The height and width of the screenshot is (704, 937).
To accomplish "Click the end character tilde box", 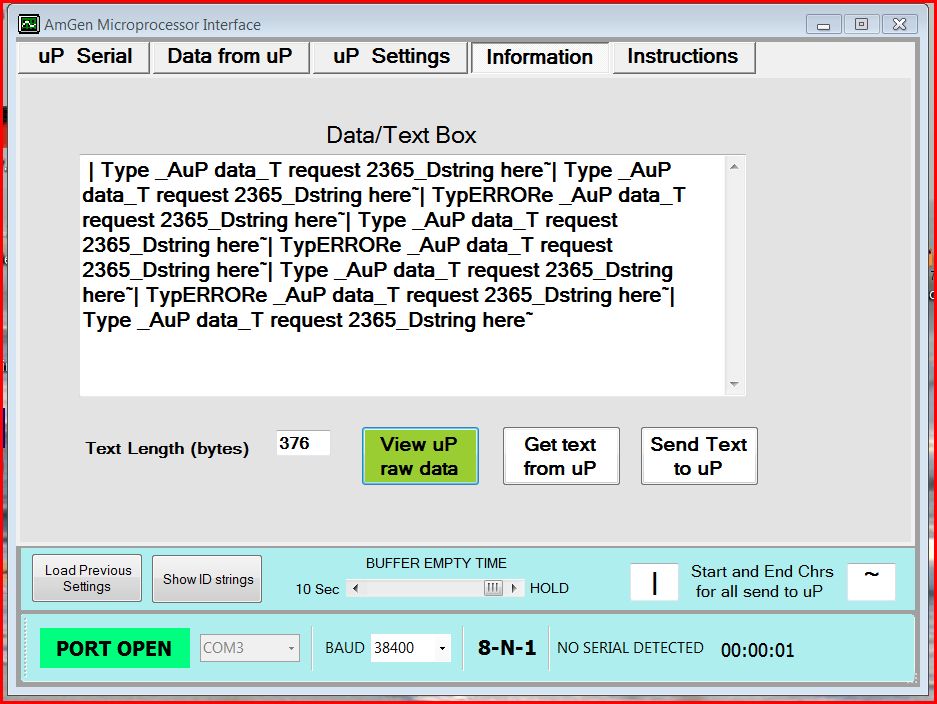I will click(x=871, y=581).
